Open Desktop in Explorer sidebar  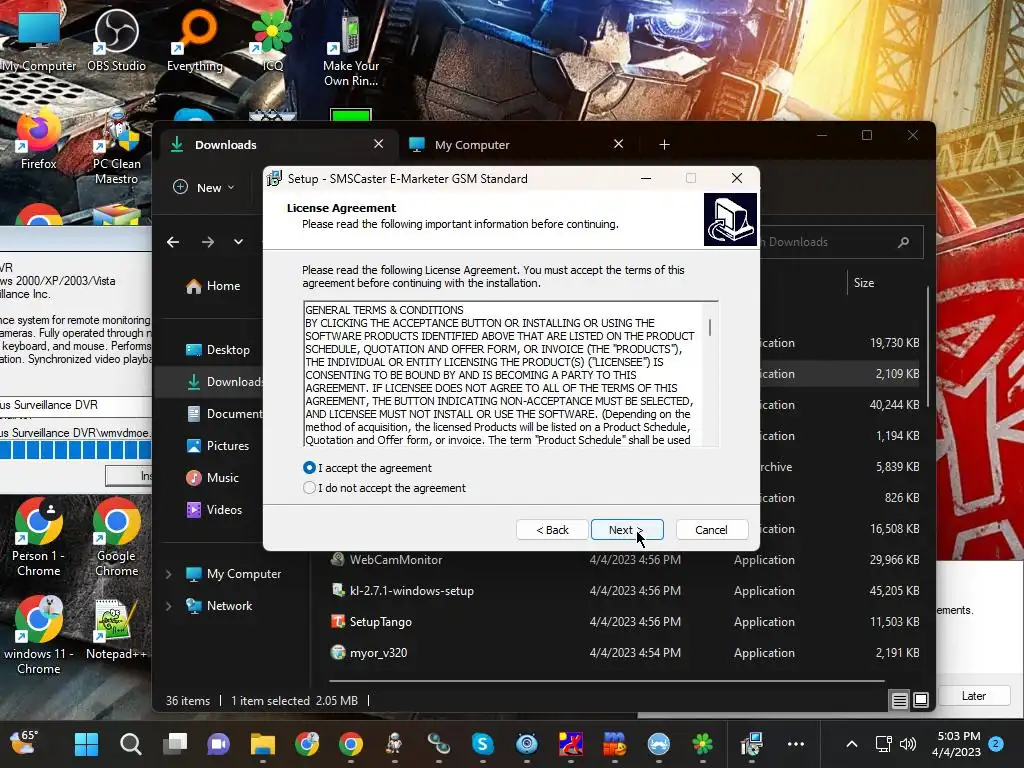pyautogui.click(x=217, y=350)
